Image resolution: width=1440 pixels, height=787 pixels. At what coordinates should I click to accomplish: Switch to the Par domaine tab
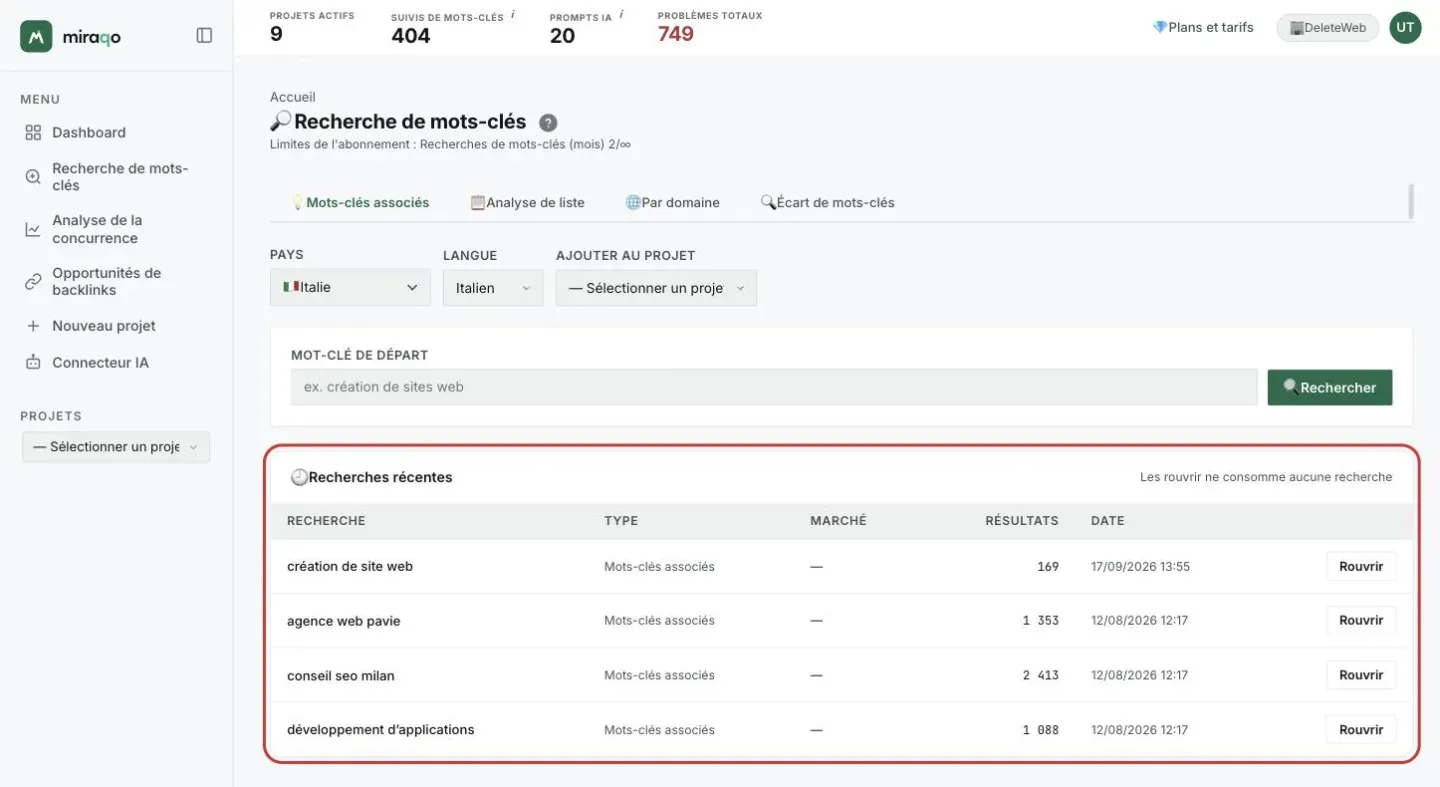tap(672, 202)
